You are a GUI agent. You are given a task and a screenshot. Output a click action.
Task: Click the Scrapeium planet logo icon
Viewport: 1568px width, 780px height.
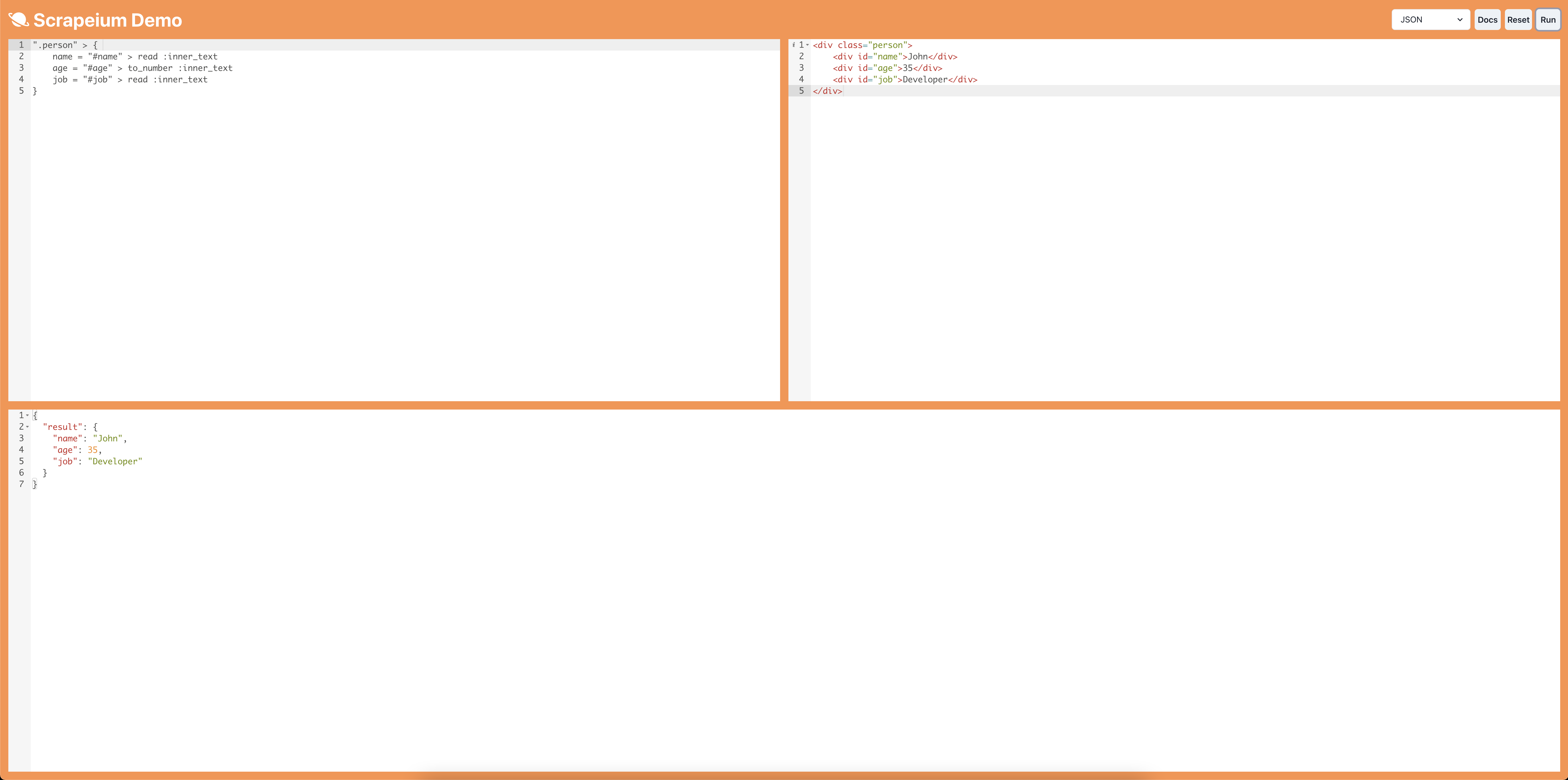tap(18, 20)
